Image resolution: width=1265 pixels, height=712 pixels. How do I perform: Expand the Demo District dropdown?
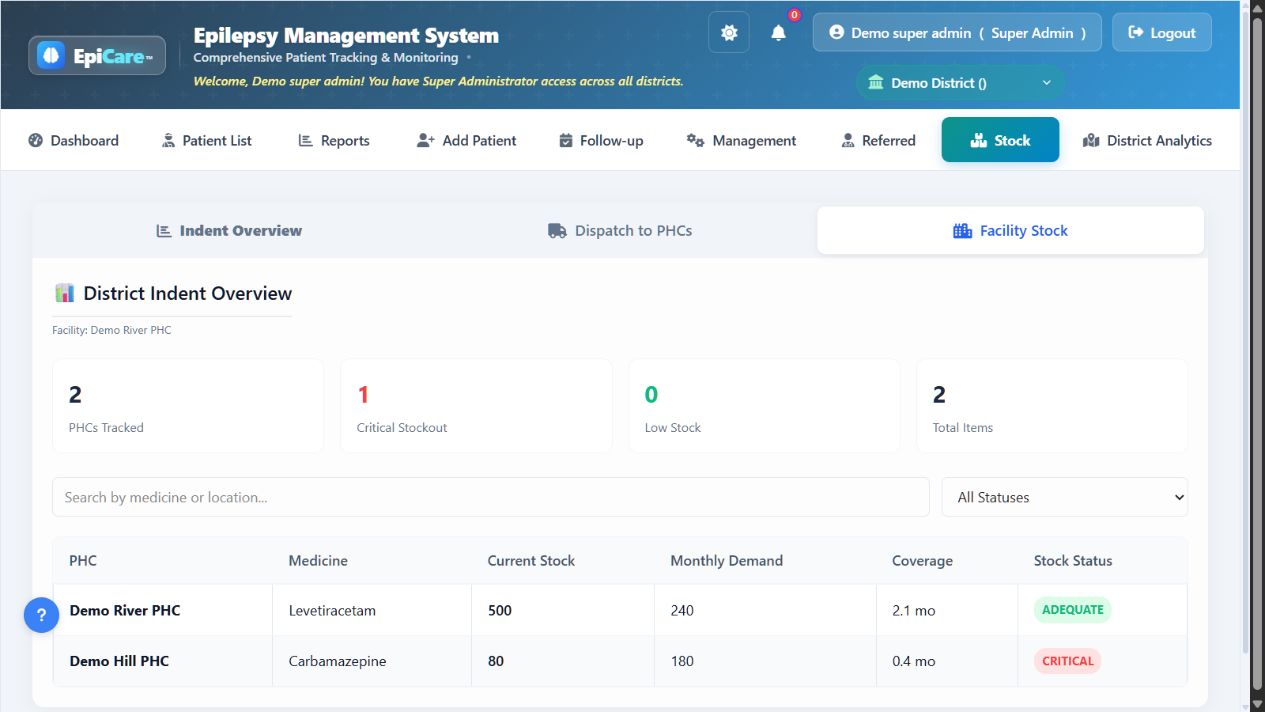pos(960,82)
